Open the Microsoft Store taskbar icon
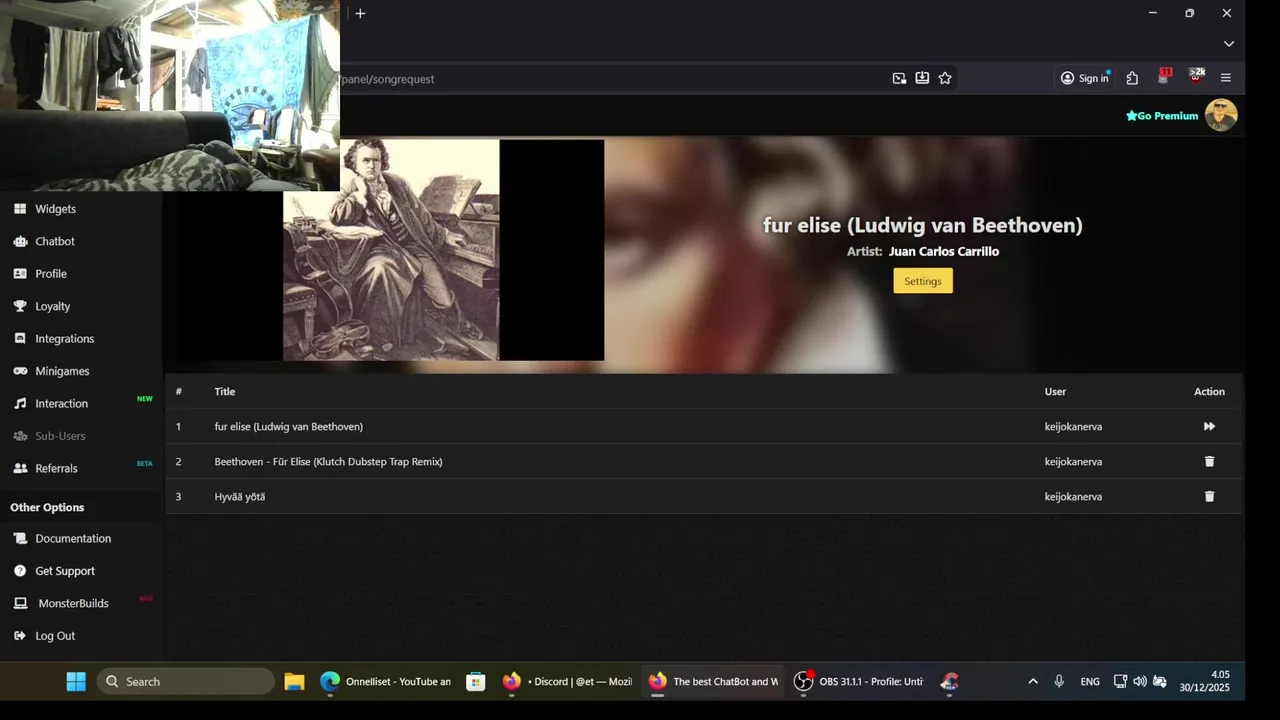The width and height of the screenshot is (1280, 720). [x=476, y=681]
